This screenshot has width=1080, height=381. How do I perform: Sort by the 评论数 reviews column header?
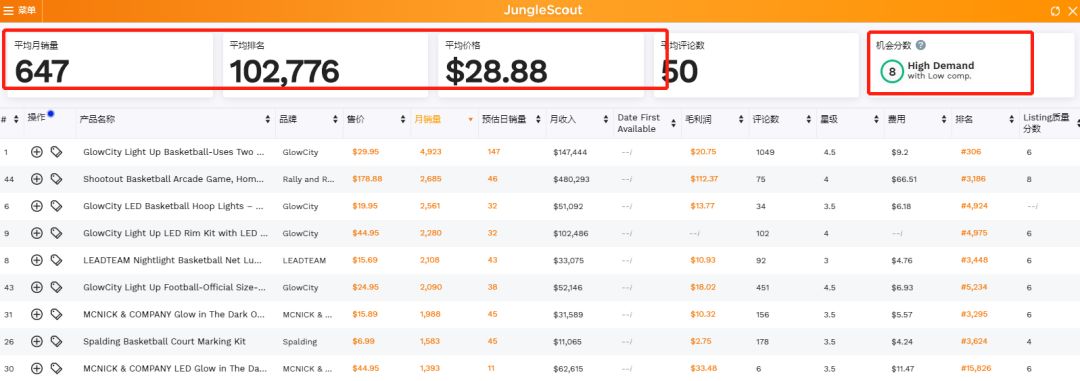(x=766, y=119)
